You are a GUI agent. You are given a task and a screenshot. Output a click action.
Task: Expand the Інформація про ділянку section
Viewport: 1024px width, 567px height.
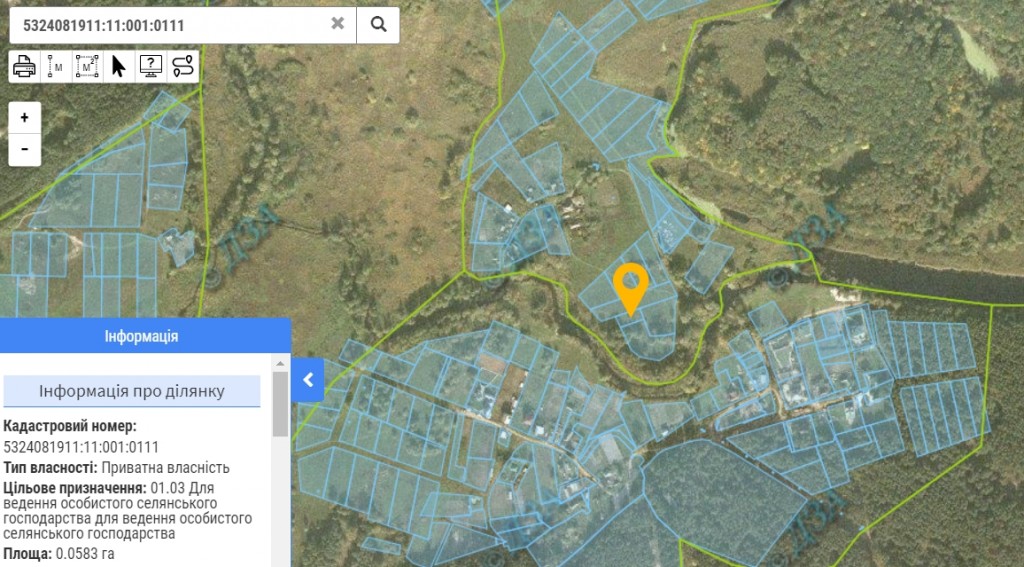pos(131,391)
